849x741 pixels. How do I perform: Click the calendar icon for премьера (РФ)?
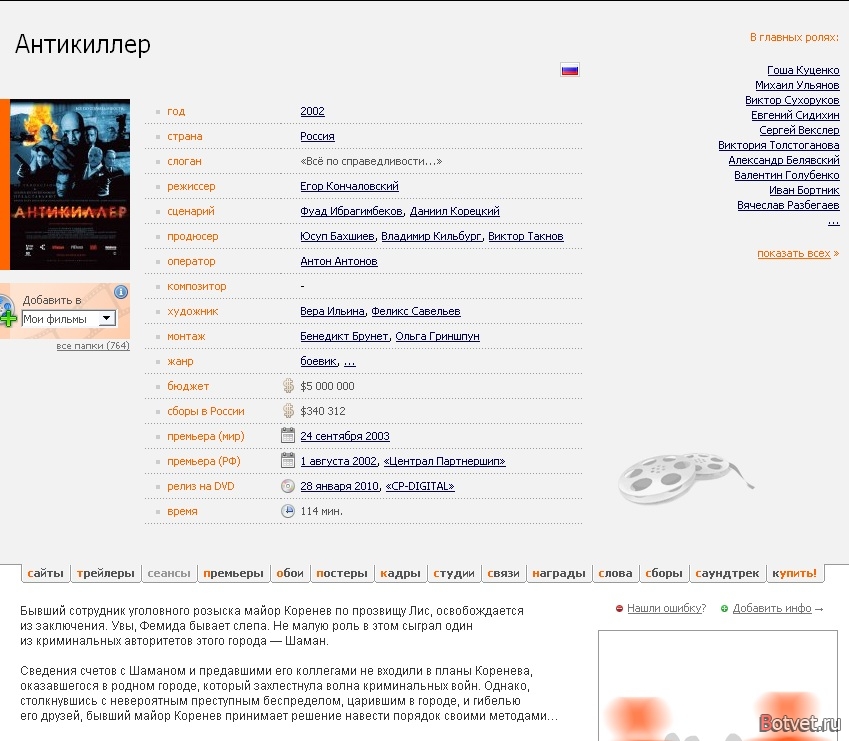pos(288,461)
